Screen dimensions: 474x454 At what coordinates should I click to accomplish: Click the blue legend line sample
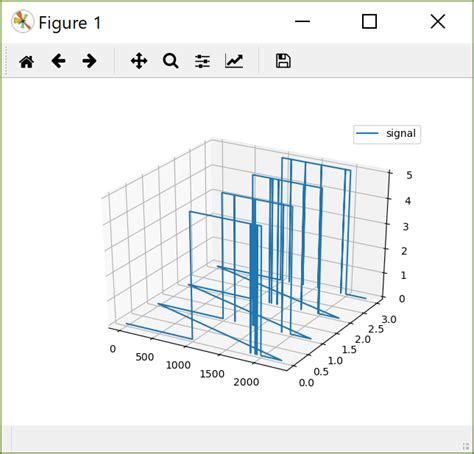367,133
